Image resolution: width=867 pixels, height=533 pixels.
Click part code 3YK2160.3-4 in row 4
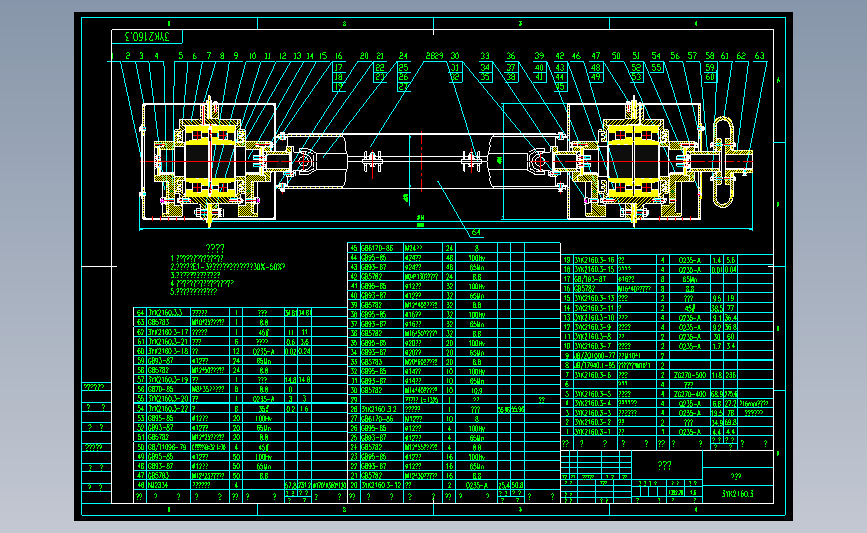point(593,403)
